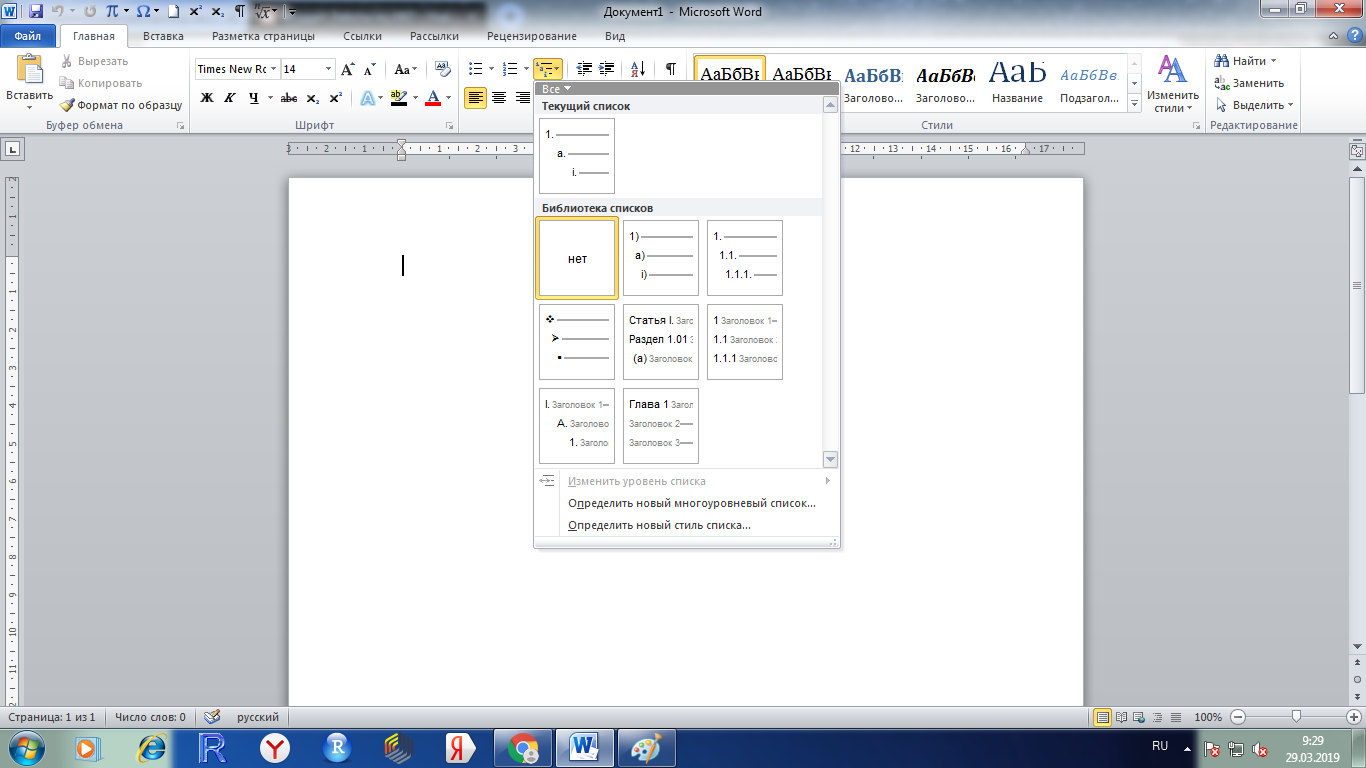The width and height of the screenshot is (1366, 768).
Task: Click the language indicator русский in status bar
Action: pos(258,717)
